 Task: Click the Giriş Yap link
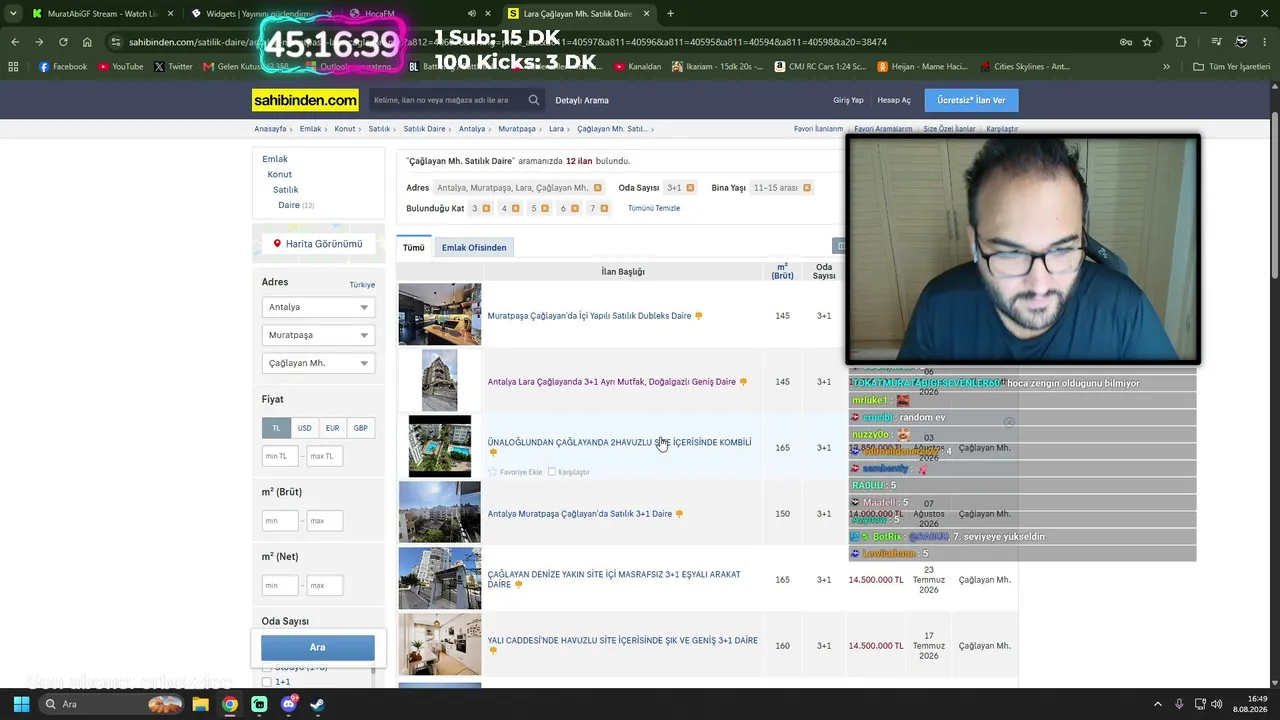(x=848, y=100)
